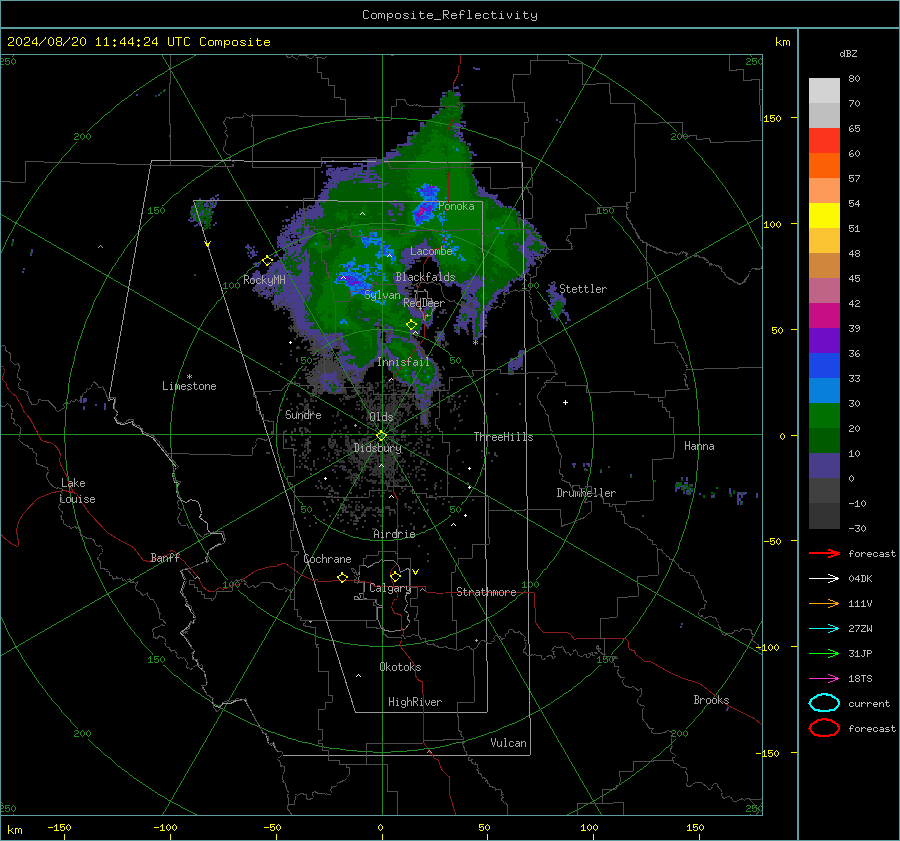Image resolution: width=900 pixels, height=841 pixels.
Task: Click the Drumheller label
Action: tap(586, 493)
